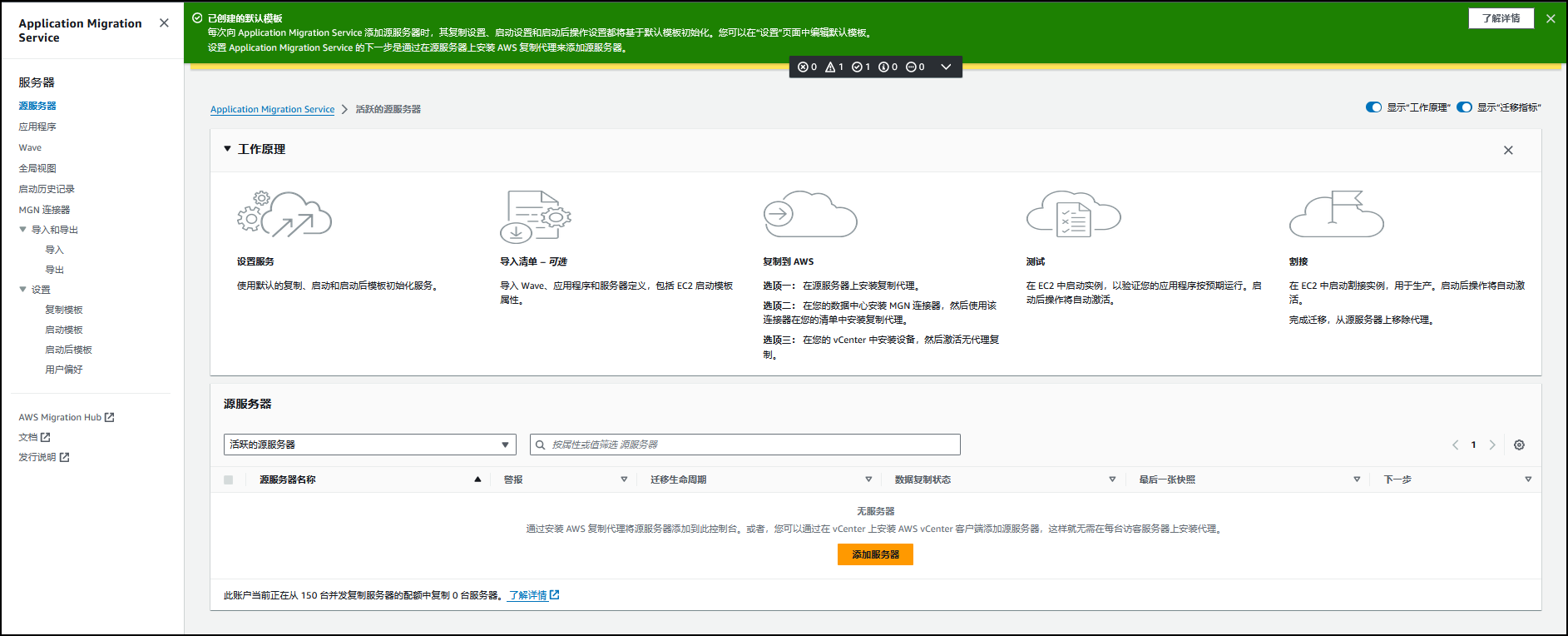1568x636 pixels.
Task: Dismiss the green success notification banner
Action: (1551, 18)
